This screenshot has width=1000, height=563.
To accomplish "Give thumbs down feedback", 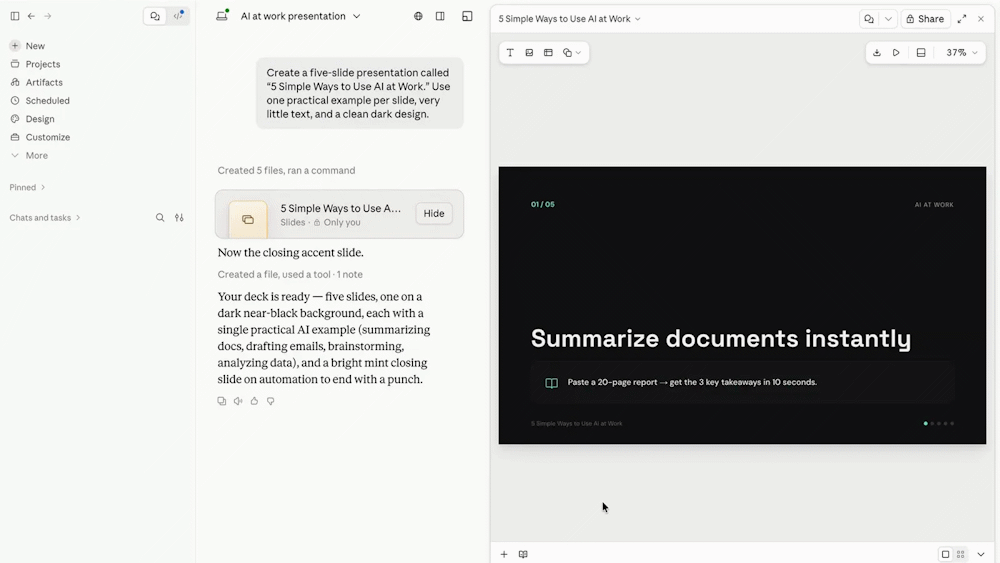I will [x=270, y=401].
